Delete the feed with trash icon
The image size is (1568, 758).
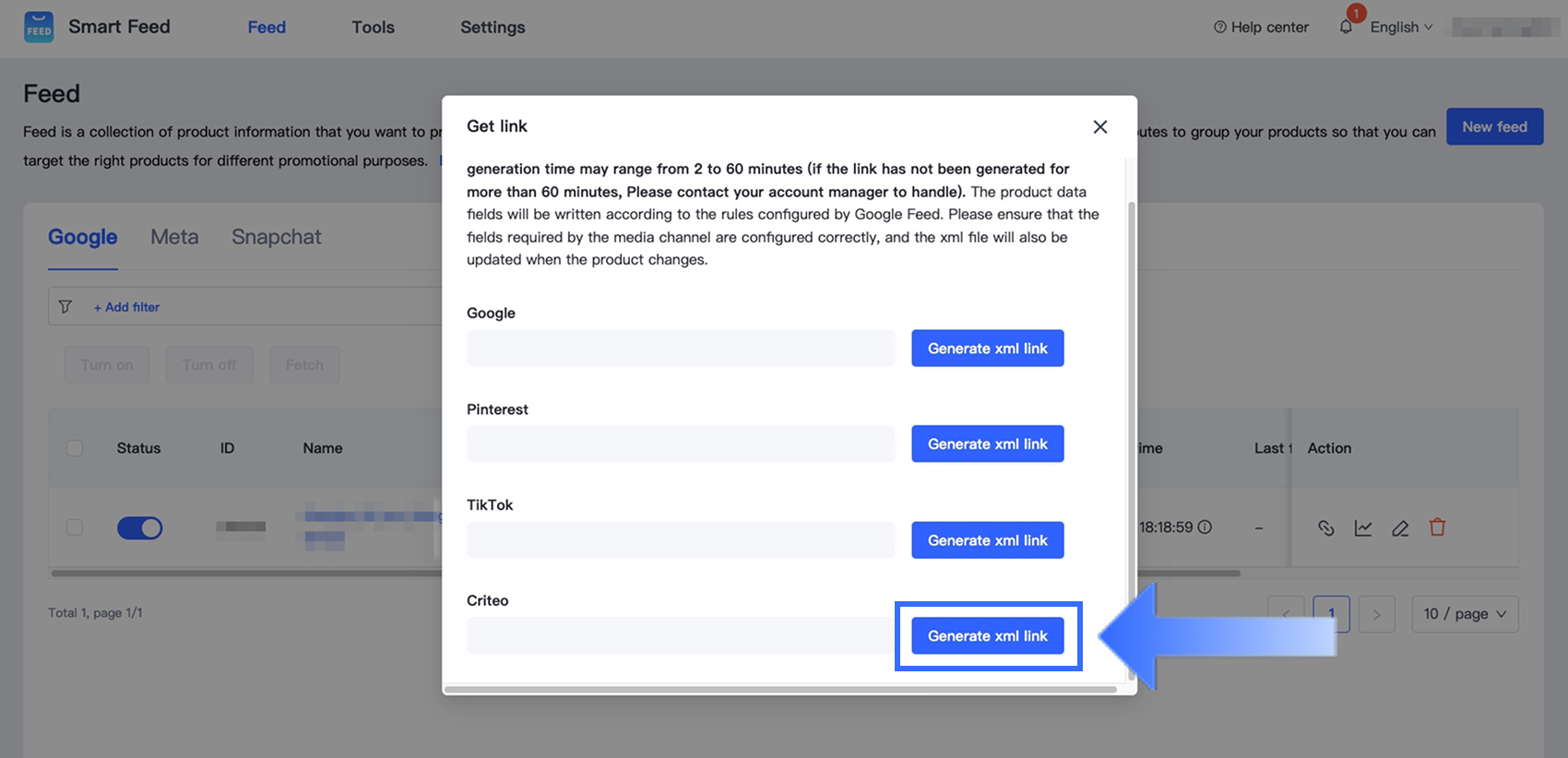click(x=1437, y=527)
